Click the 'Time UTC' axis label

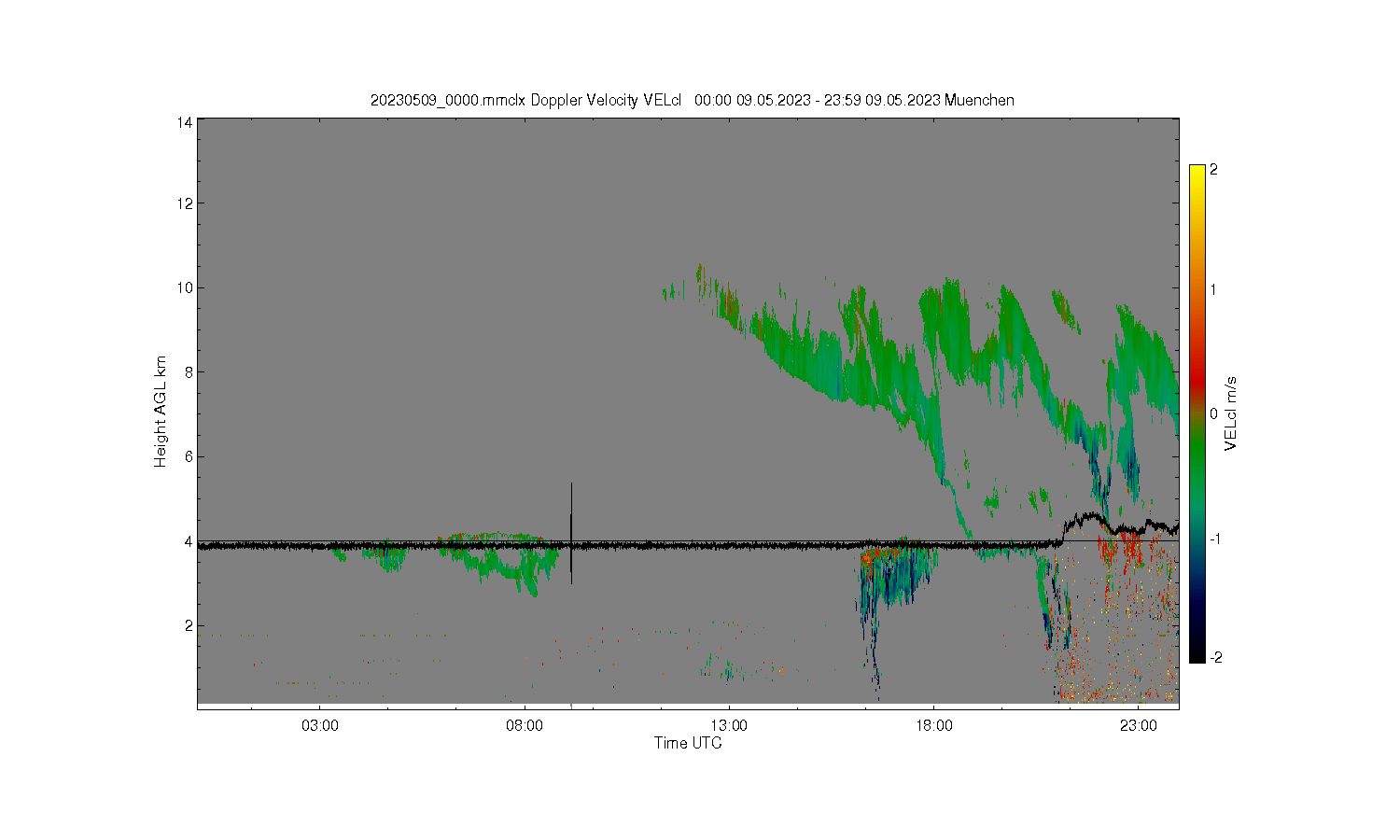[688, 743]
